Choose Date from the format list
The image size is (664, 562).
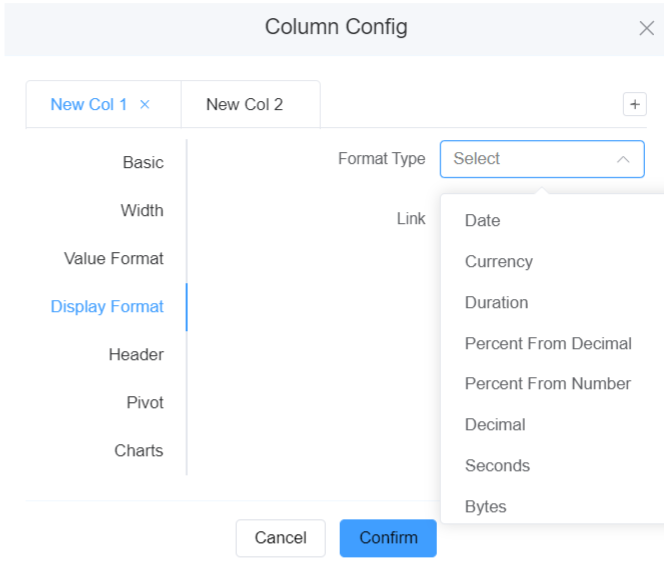pos(482,220)
